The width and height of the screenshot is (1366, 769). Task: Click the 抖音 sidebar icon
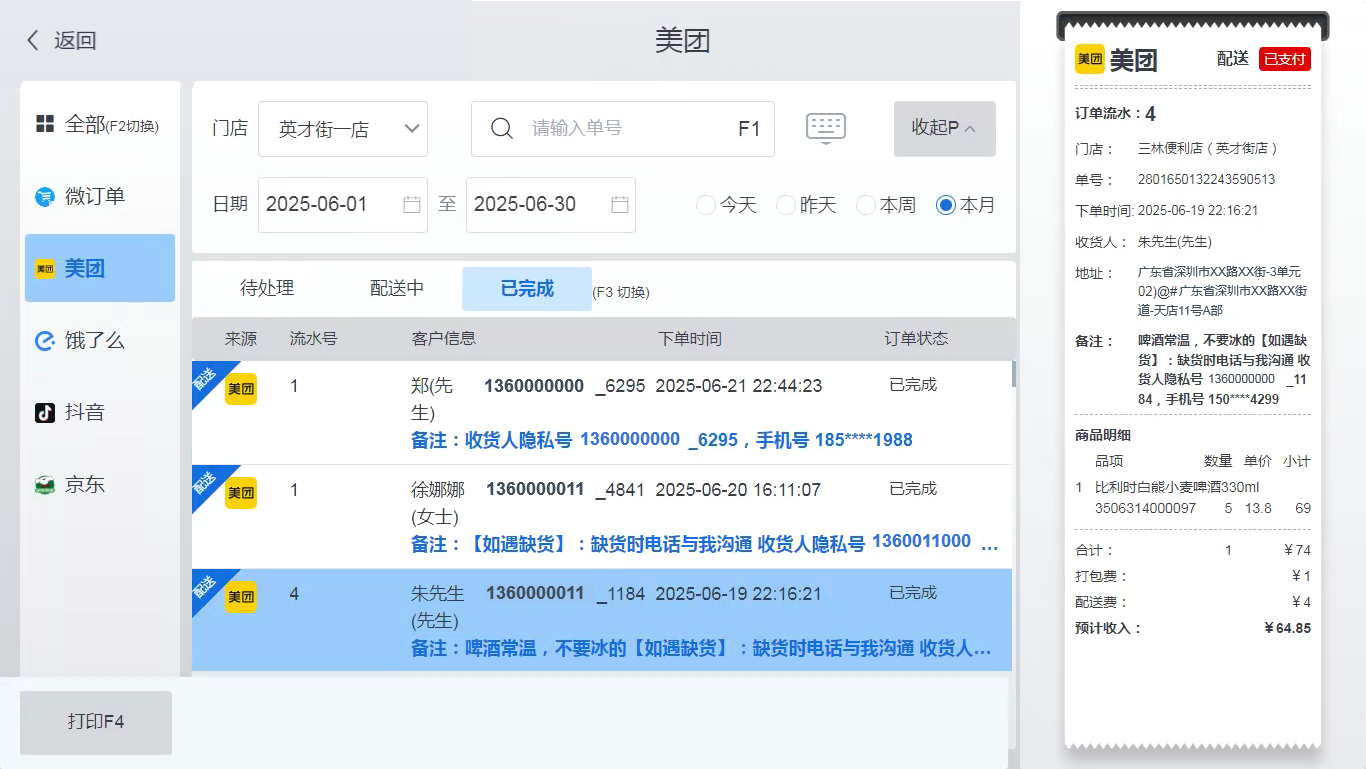pyautogui.click(x=45, y=413)
